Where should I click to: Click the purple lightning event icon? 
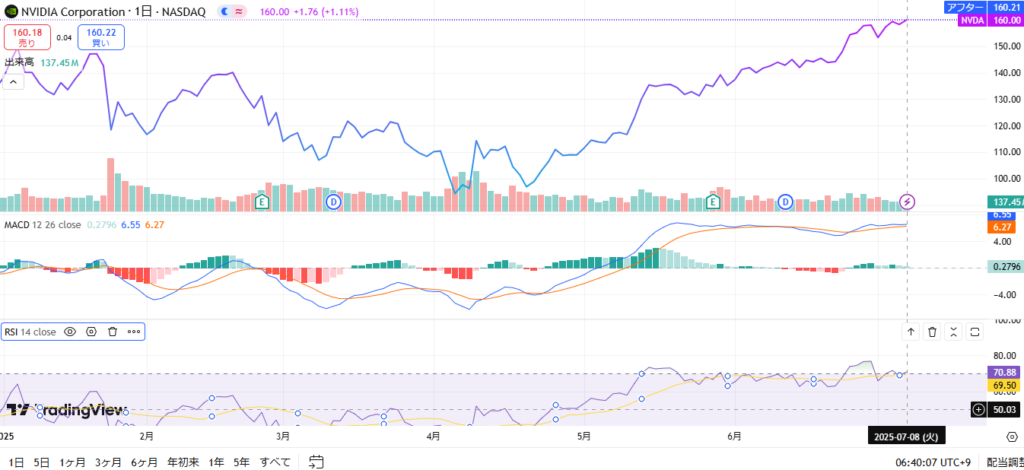point(907,201)
